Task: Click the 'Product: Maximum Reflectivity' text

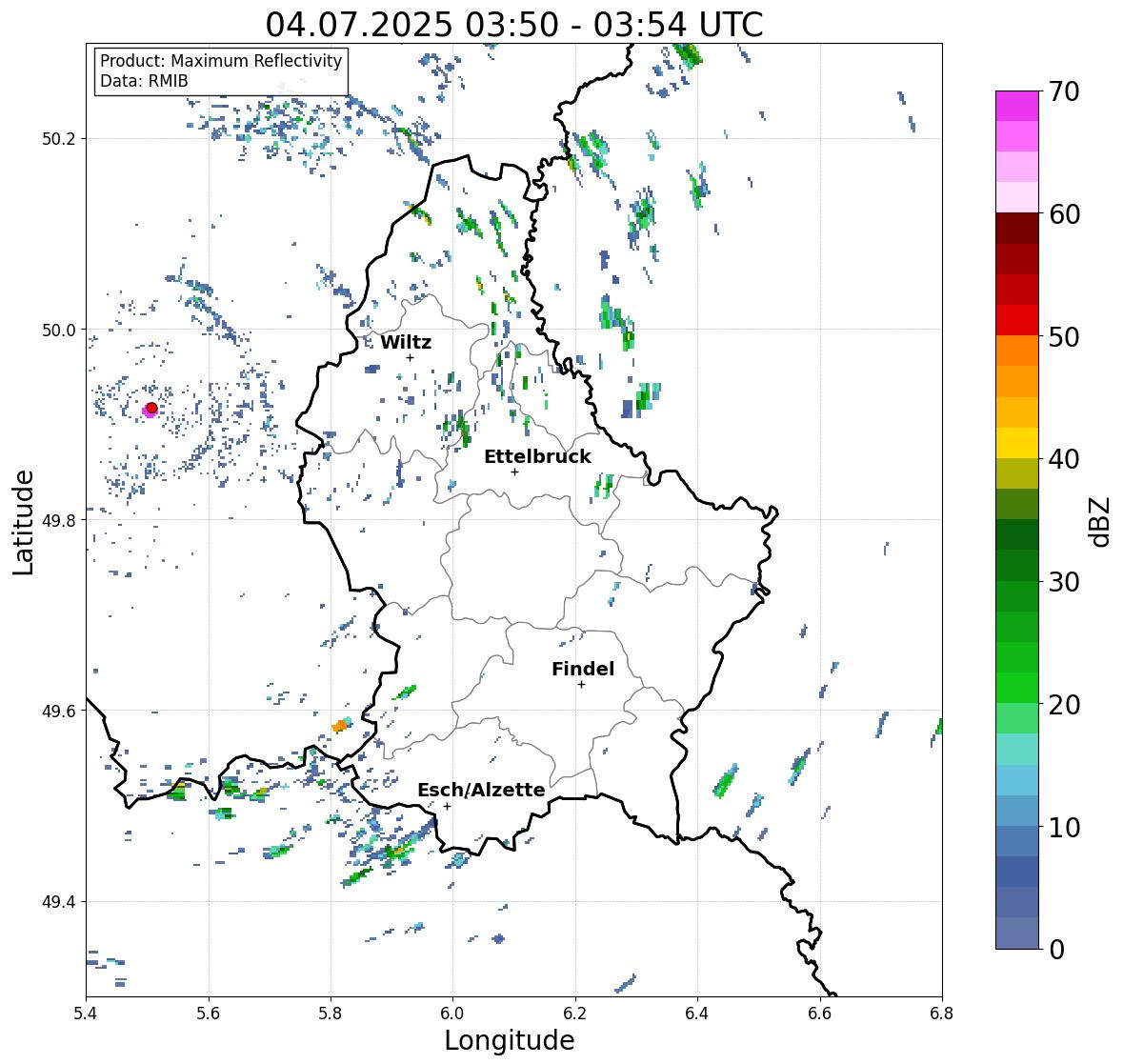Action: pyautogui.click(x=221, y=61)
